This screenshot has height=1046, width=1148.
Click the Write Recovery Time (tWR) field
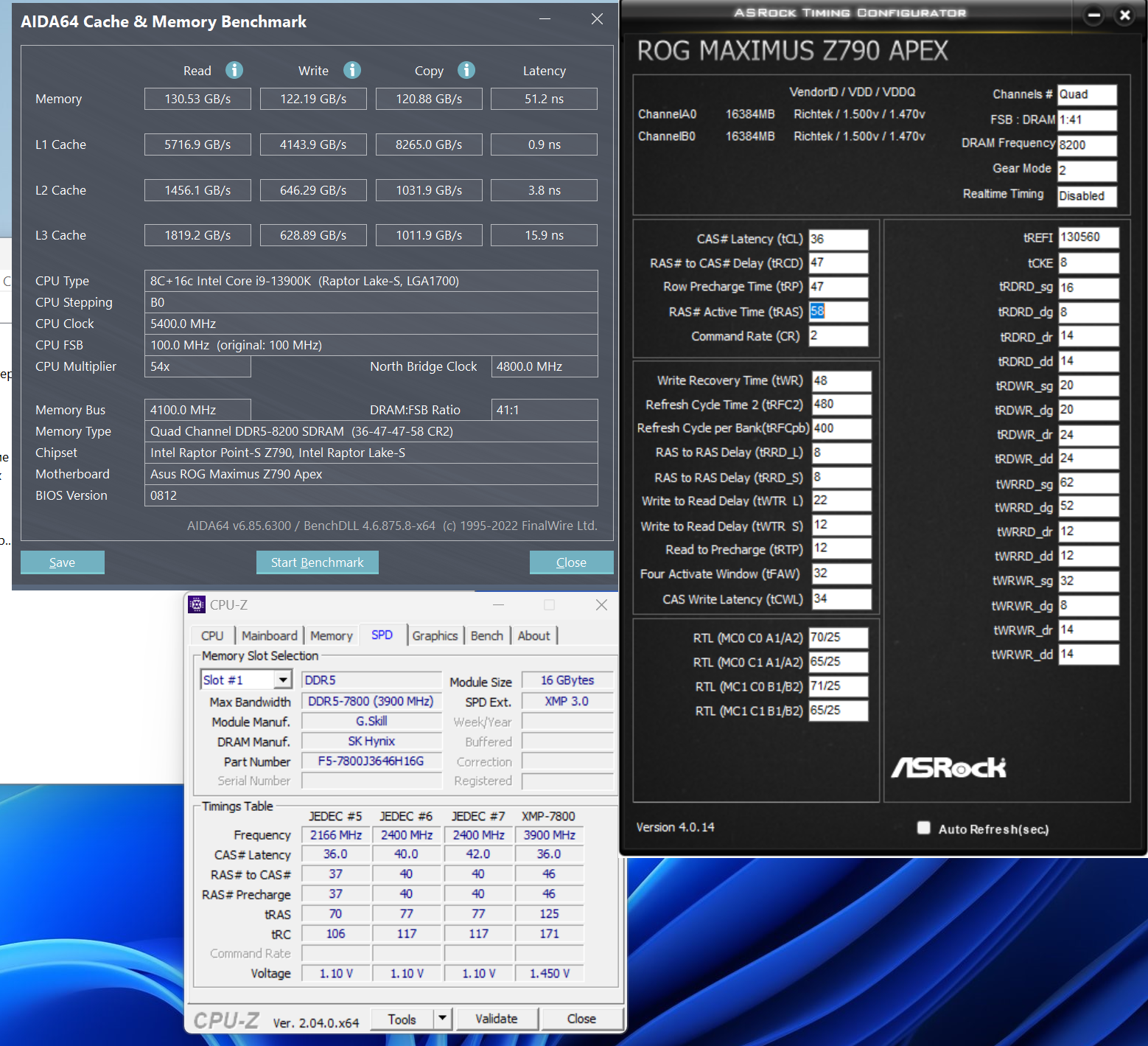[x=841, y=380]
